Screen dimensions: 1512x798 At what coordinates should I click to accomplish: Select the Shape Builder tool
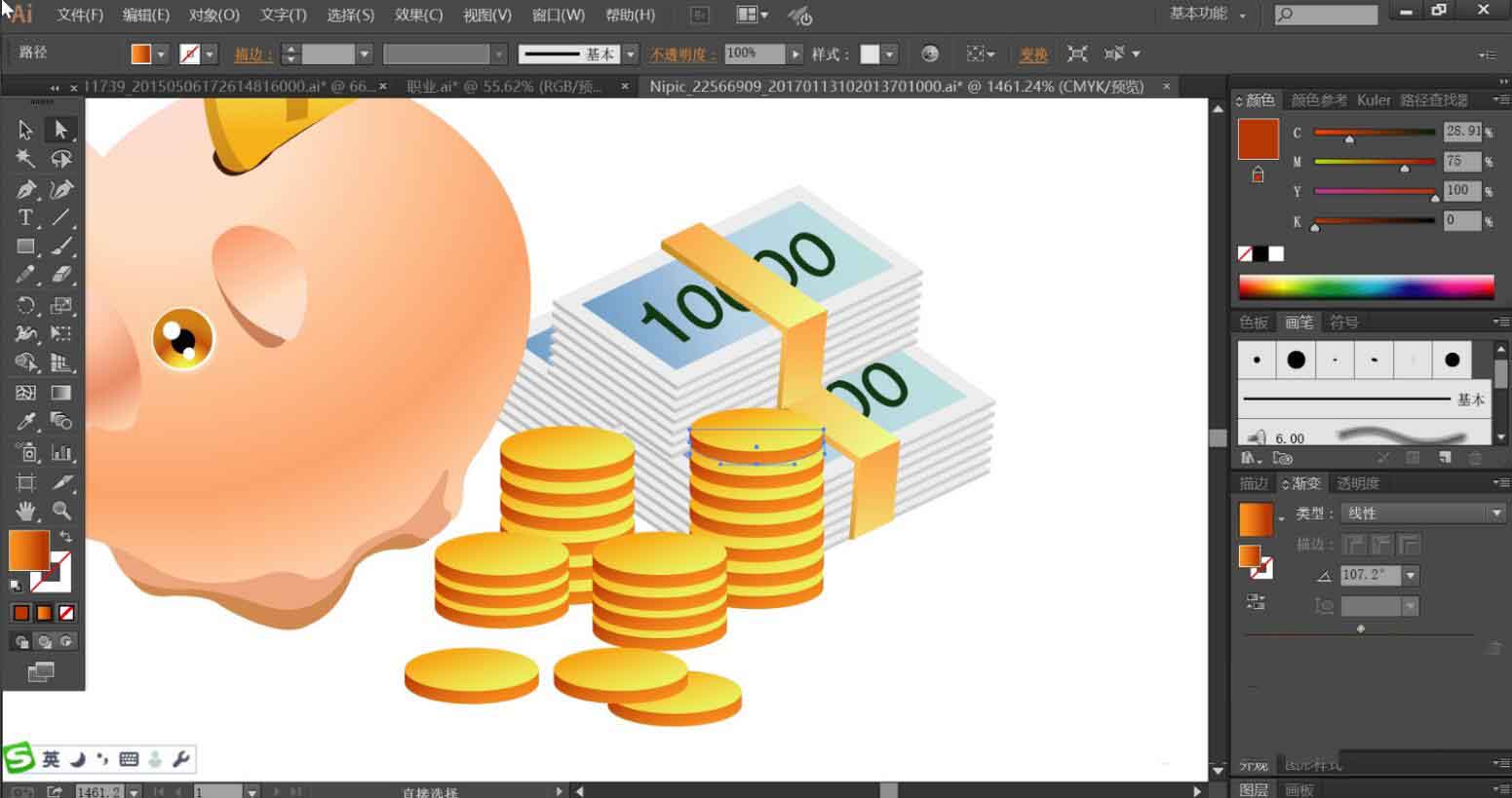click(25, 363)
